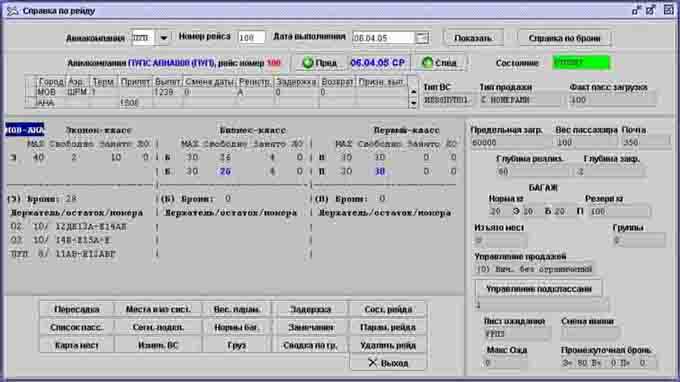Click the Факт пасс загрузка field
The height and width of the screenshot is (382, 680).
[x=613, y=100]
